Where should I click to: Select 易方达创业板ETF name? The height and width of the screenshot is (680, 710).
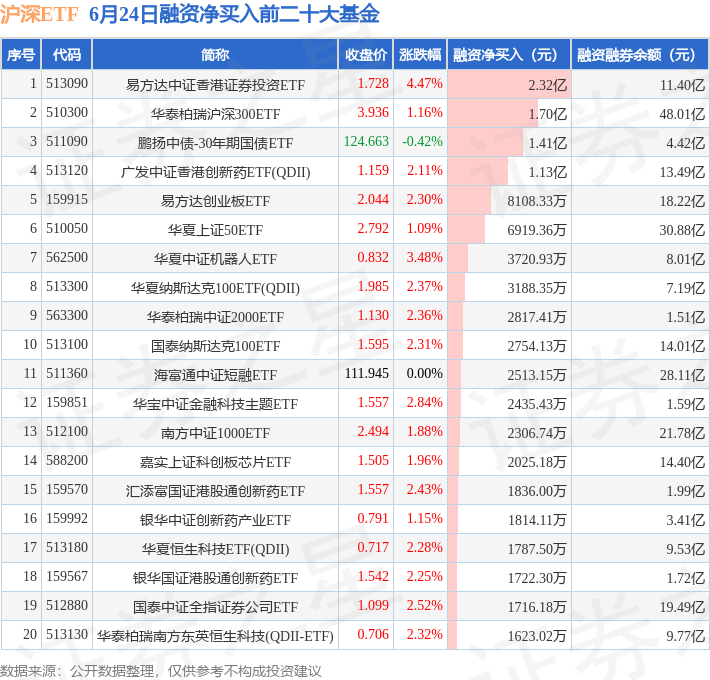pos(216,201)
